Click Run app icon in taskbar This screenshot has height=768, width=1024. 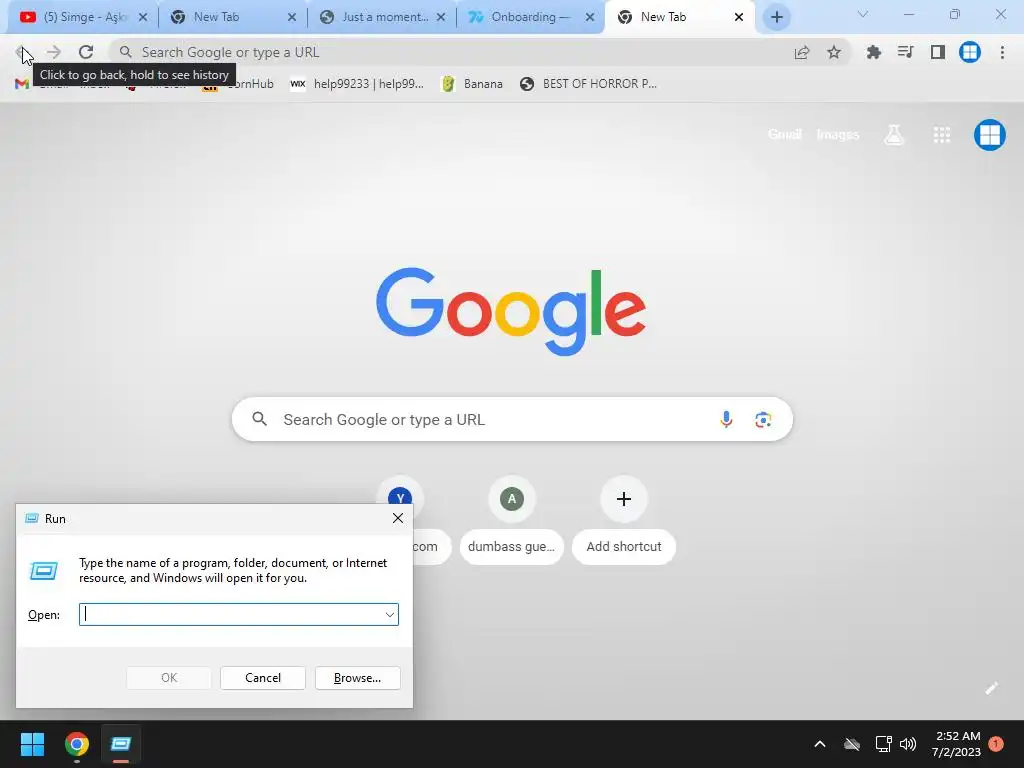(x=121, y=744)
